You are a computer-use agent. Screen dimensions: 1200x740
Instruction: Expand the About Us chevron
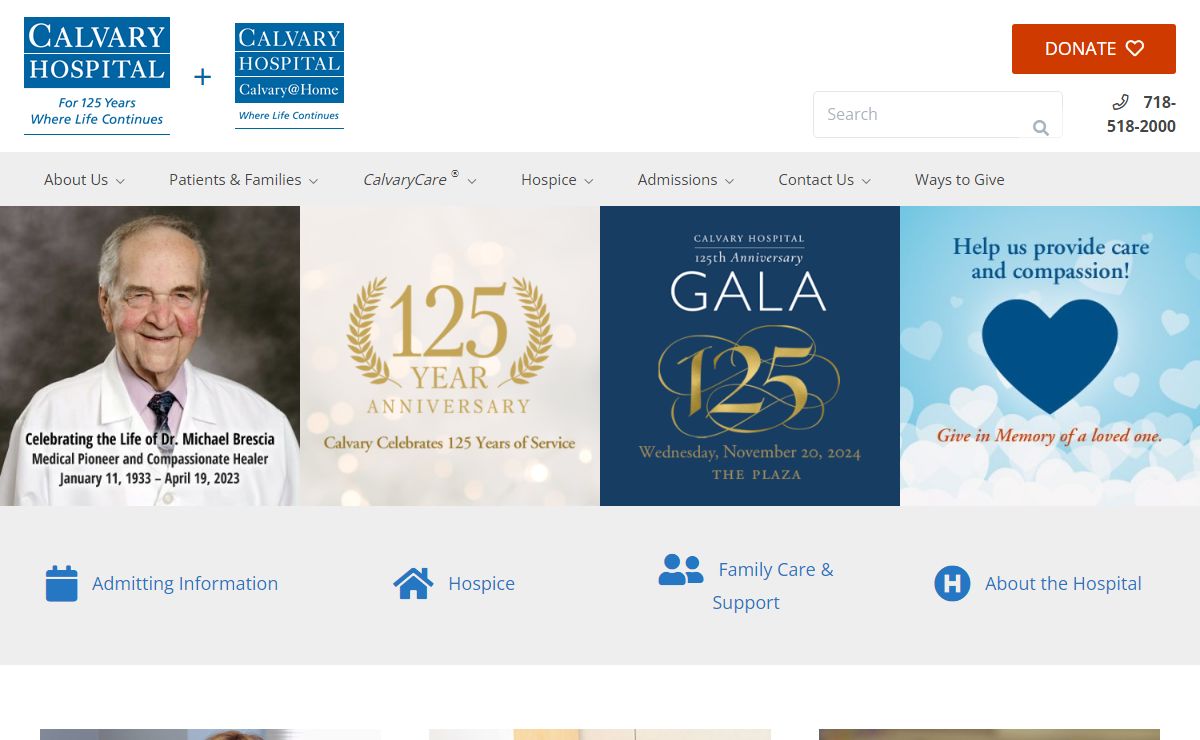pos(120,181)
